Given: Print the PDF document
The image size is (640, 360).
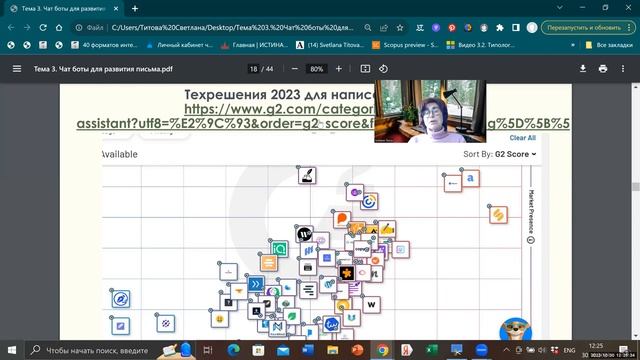Looking at the screenshot, I should coord(603,69).
